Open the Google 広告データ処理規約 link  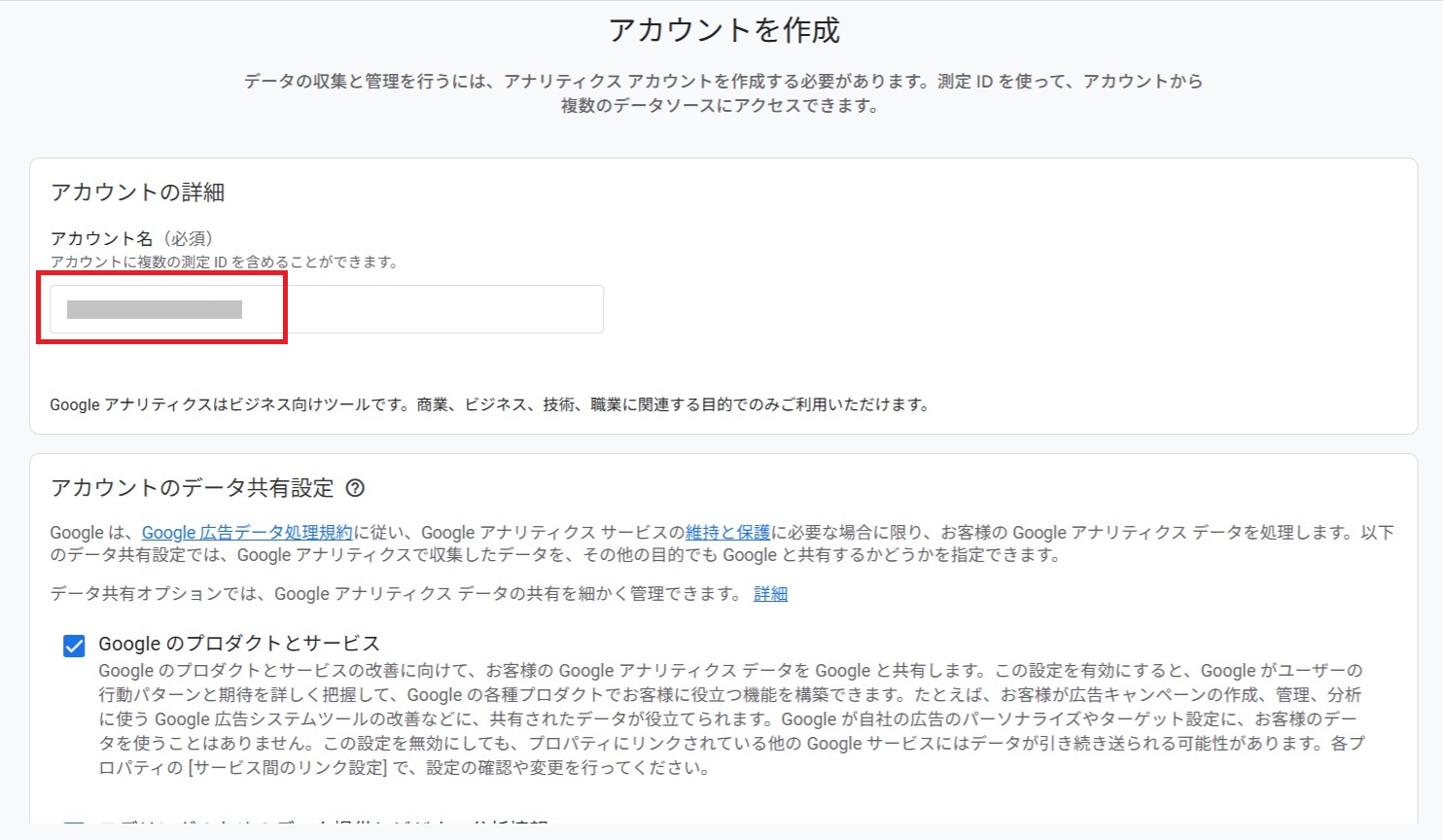(x=247, y=533)
